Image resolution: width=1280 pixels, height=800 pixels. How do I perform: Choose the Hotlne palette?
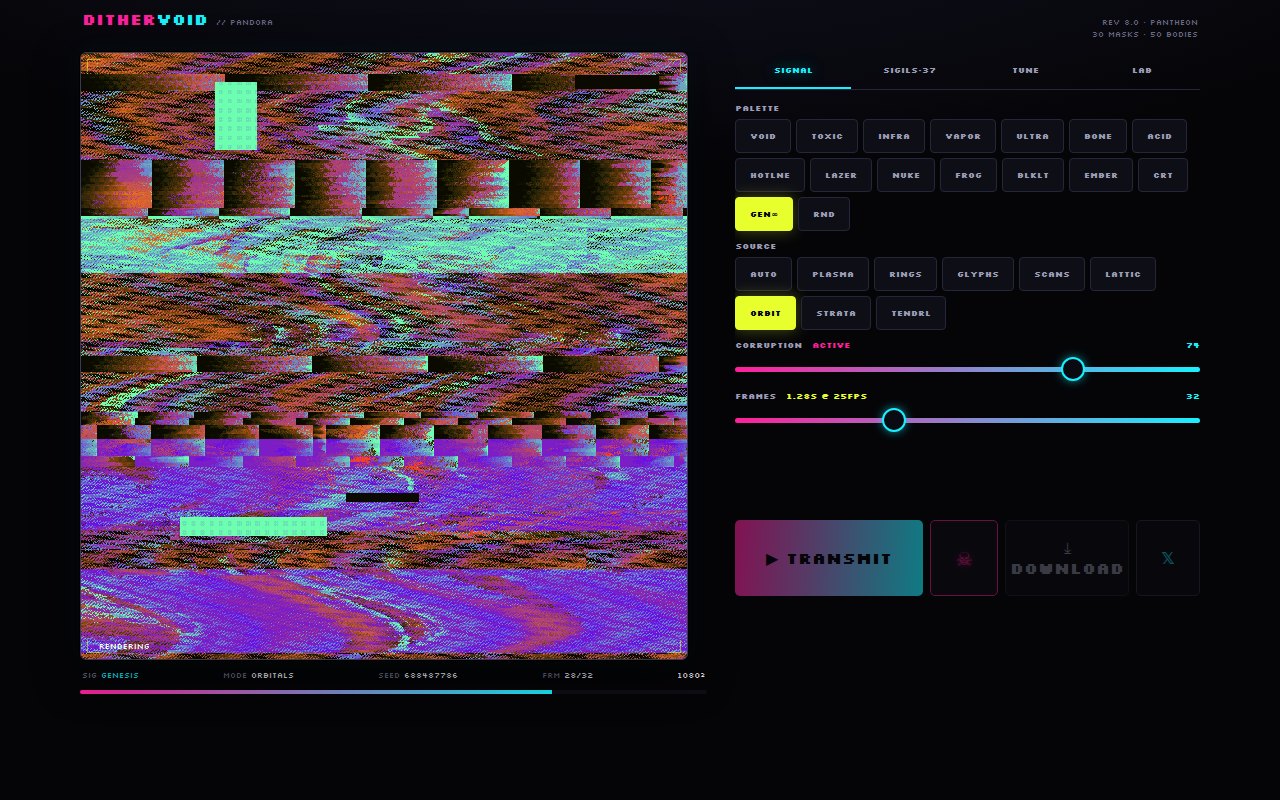coord(770,175)
